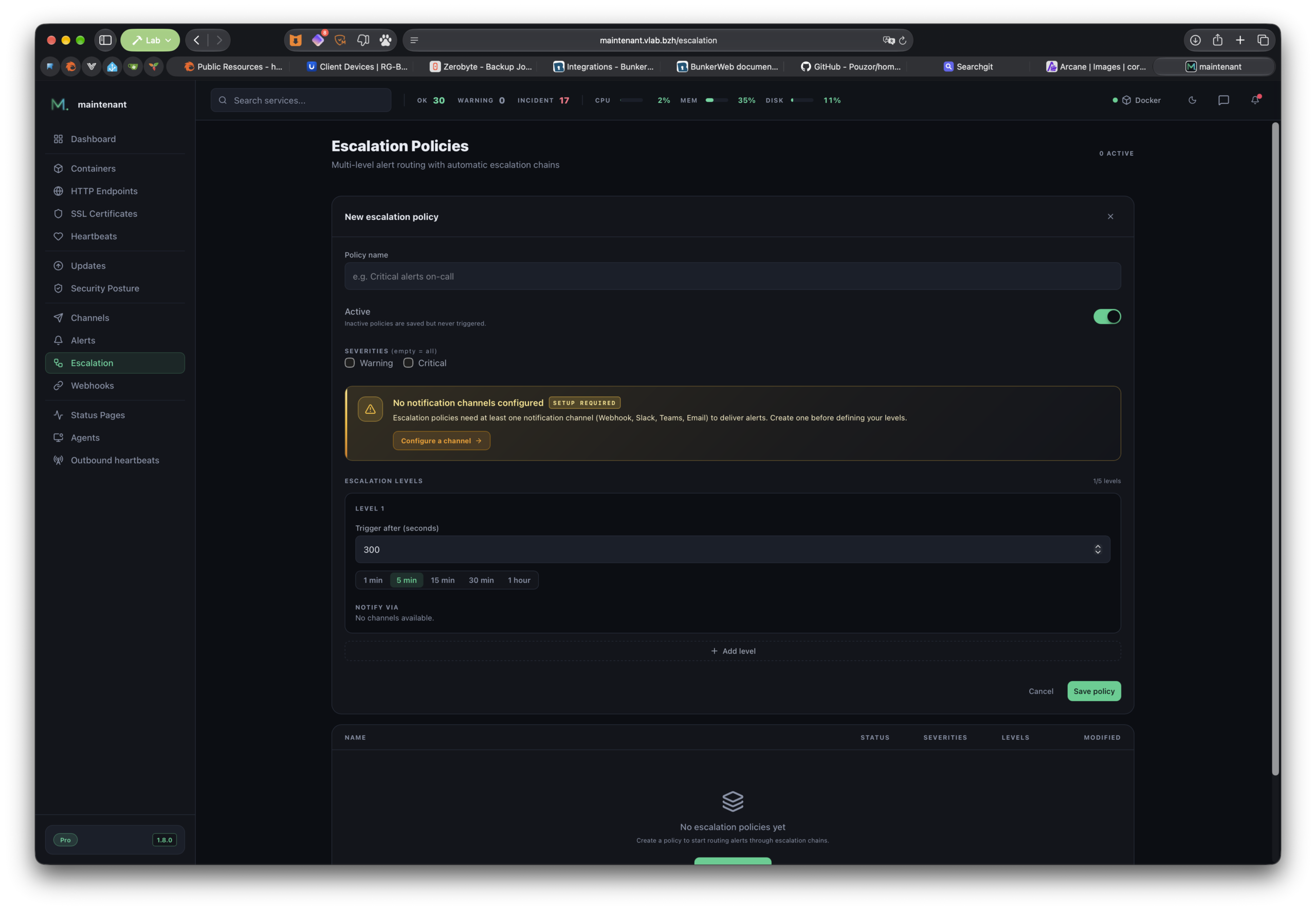Click the Webhooks link icon

point(58,386)
